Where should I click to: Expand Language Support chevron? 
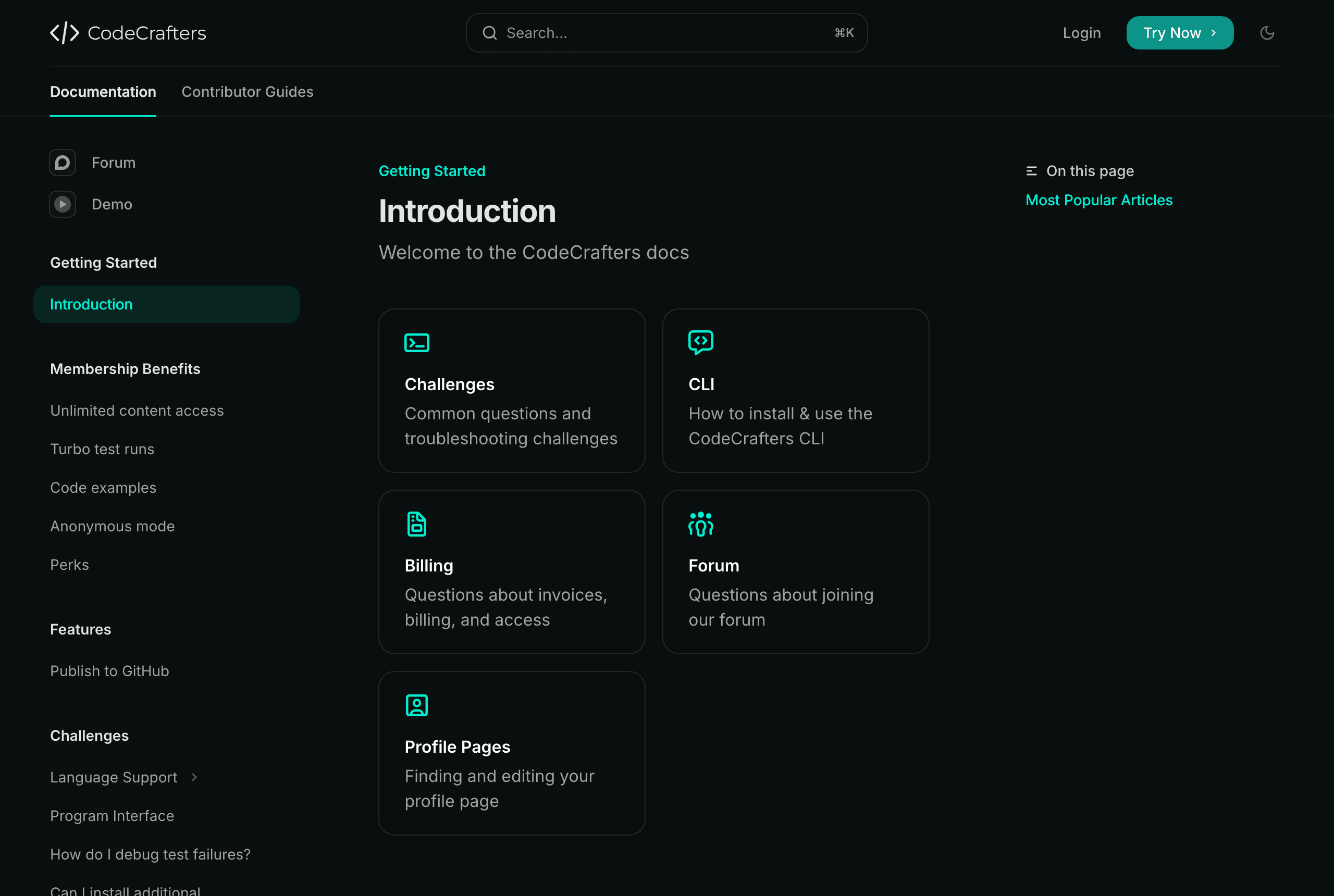coord(194,777)
